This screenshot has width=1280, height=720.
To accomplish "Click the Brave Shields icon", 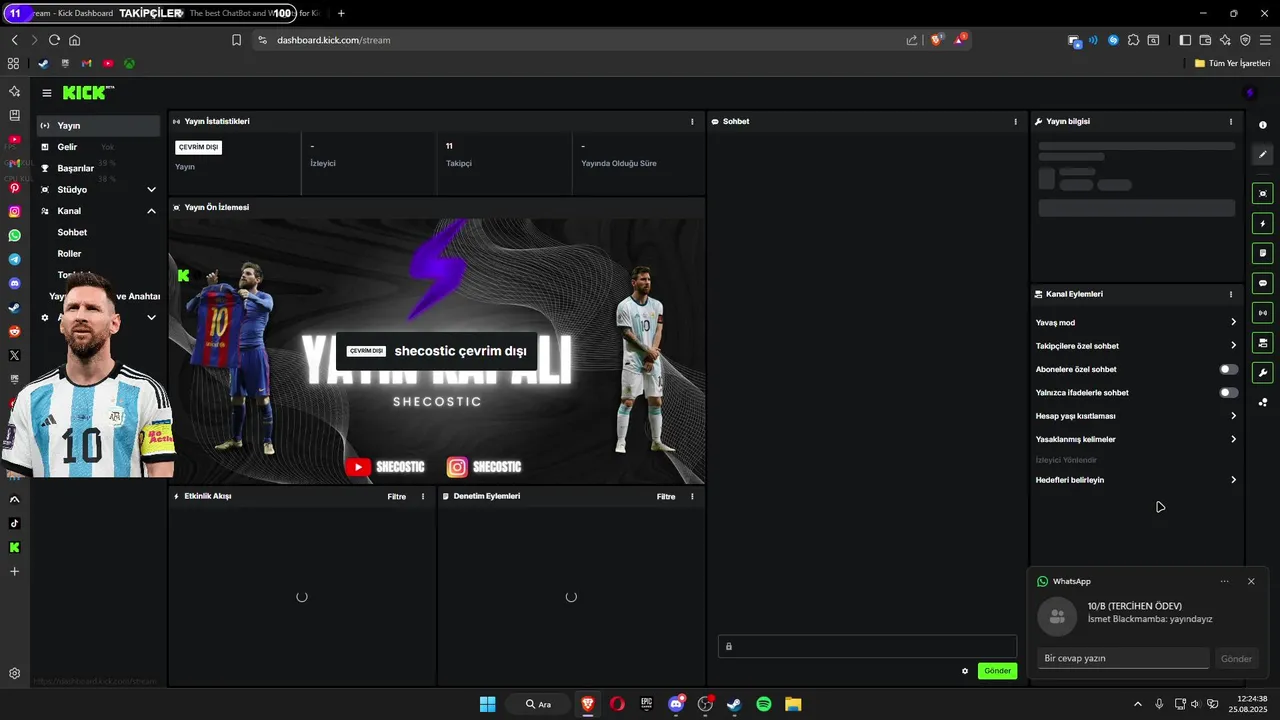I will pyautogui.click(x=936, y=40).
